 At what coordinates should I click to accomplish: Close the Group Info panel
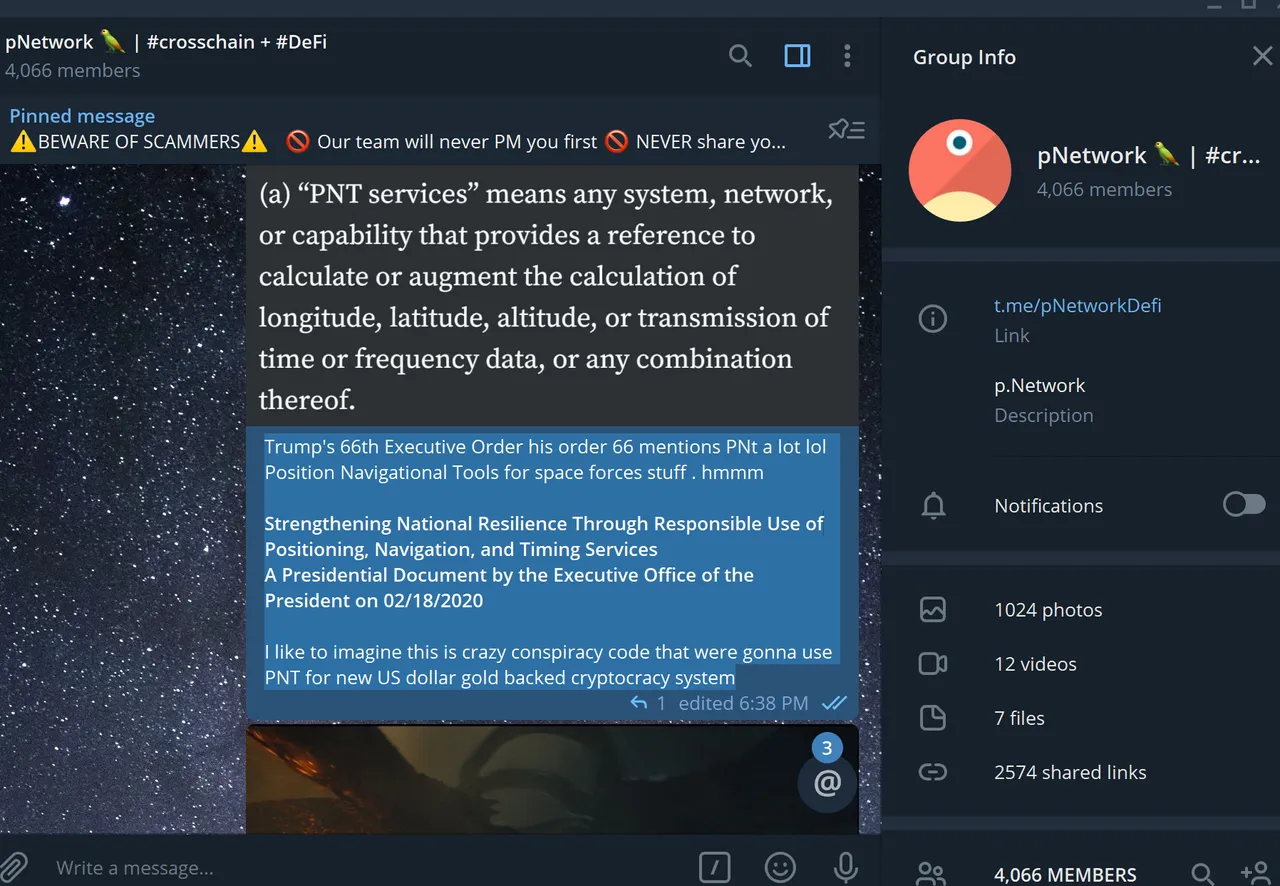[1262, 56]
